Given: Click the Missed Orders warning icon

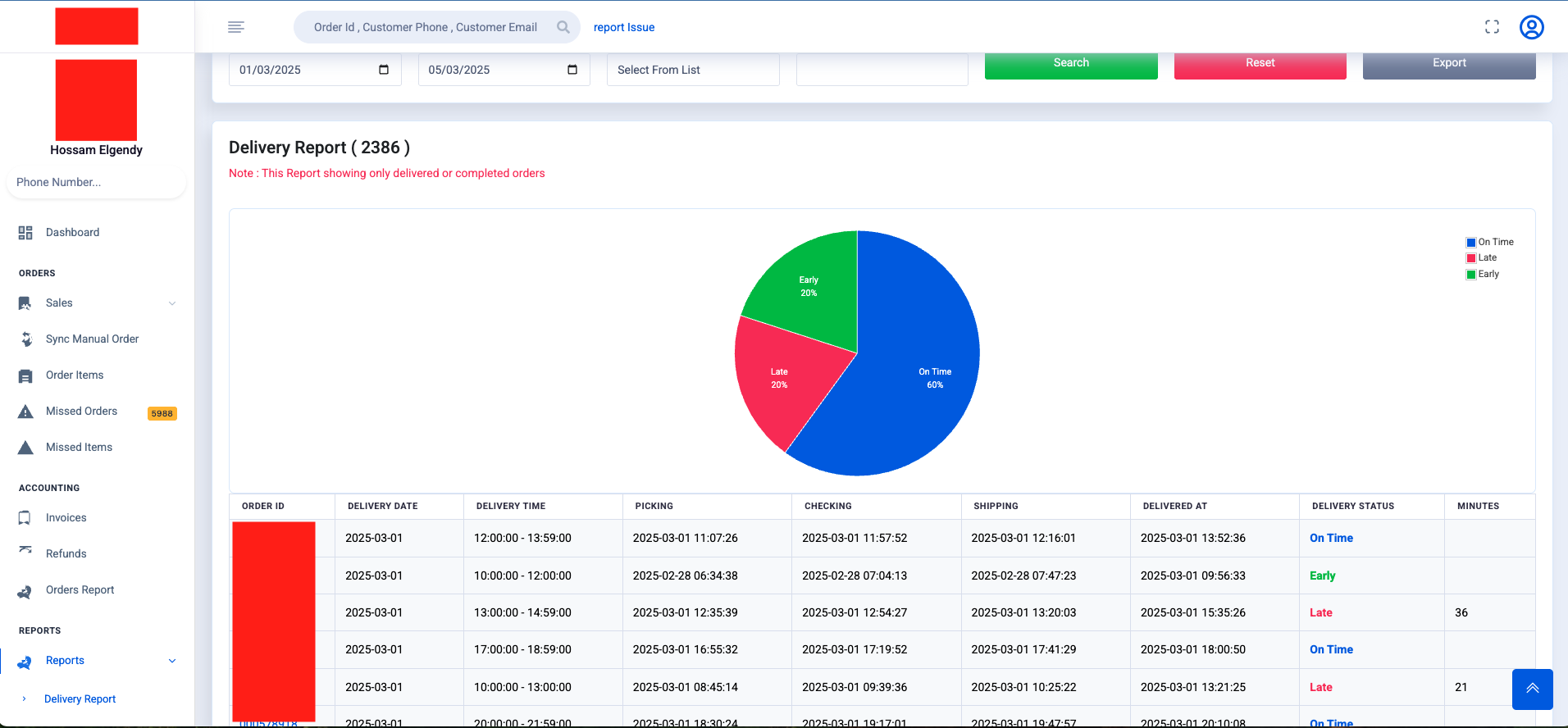Looking at the screenshot, I should [26, 412].
